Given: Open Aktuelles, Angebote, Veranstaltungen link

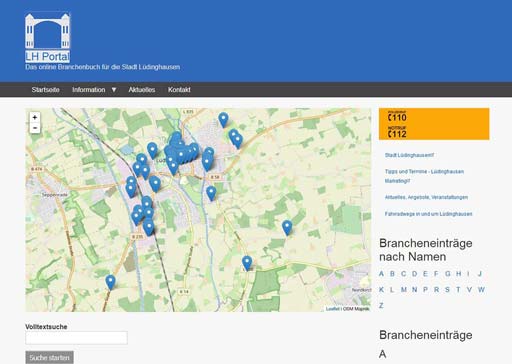Looking at the screenshot, I should [x=426, y=197].
